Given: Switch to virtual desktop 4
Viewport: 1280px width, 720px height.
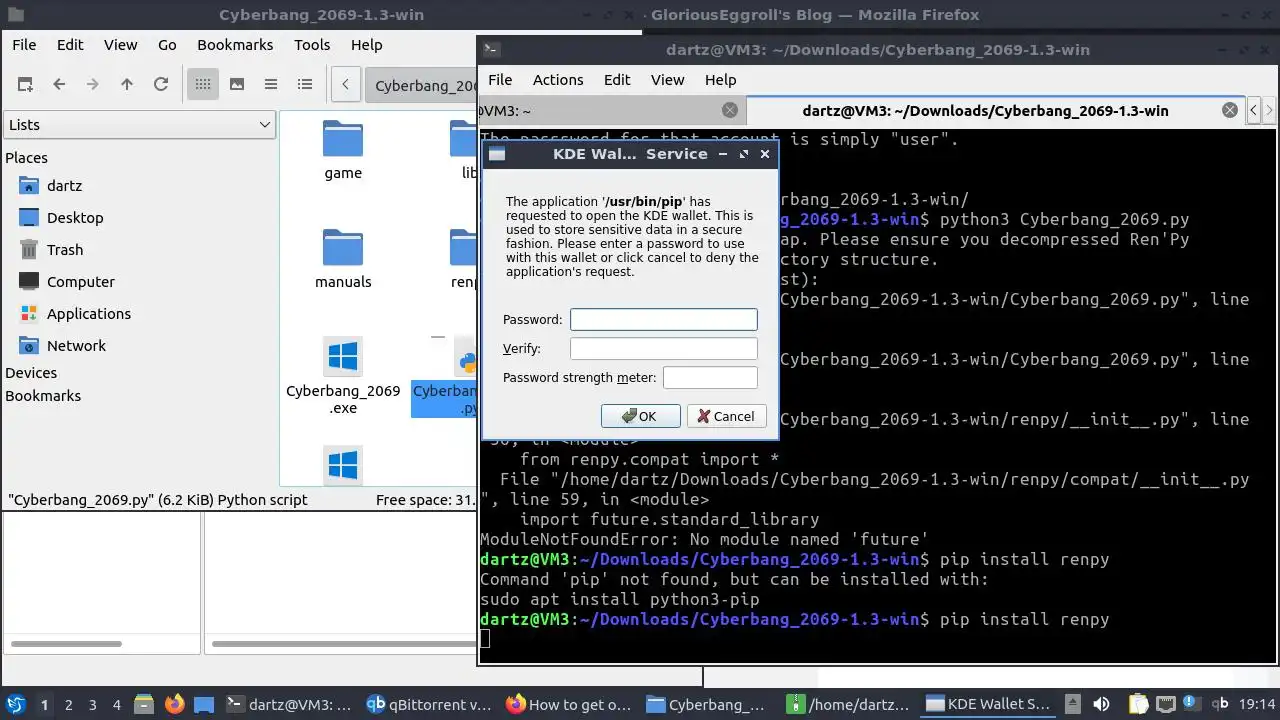Looking at the screenshot, I should (x=117, y=705).
